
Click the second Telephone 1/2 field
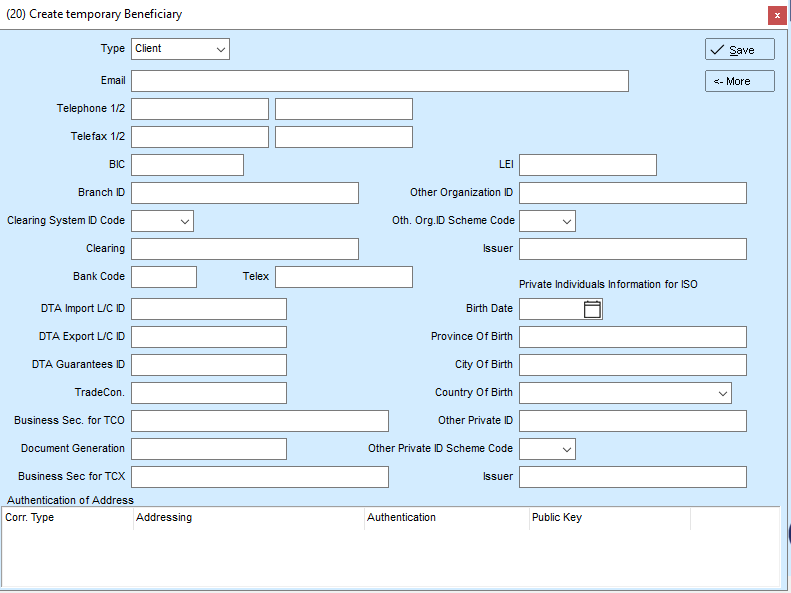click(344, 109)
